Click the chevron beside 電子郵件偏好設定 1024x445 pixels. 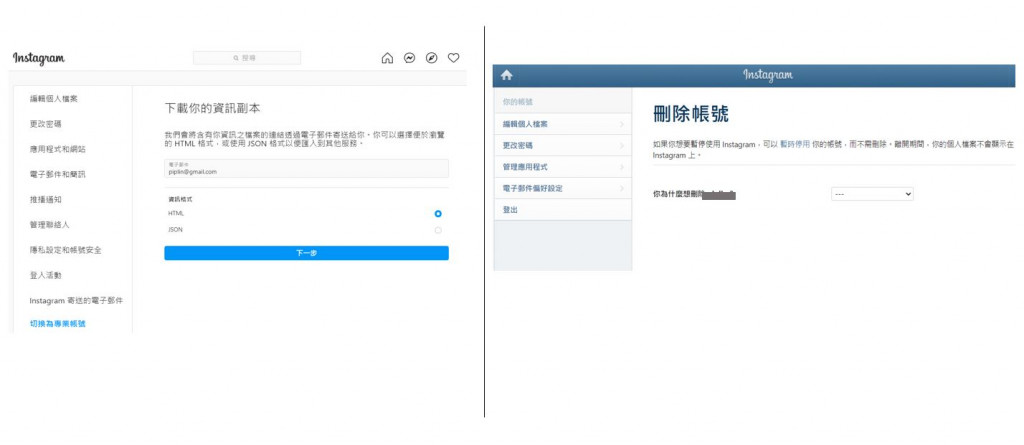click(621, 189)
